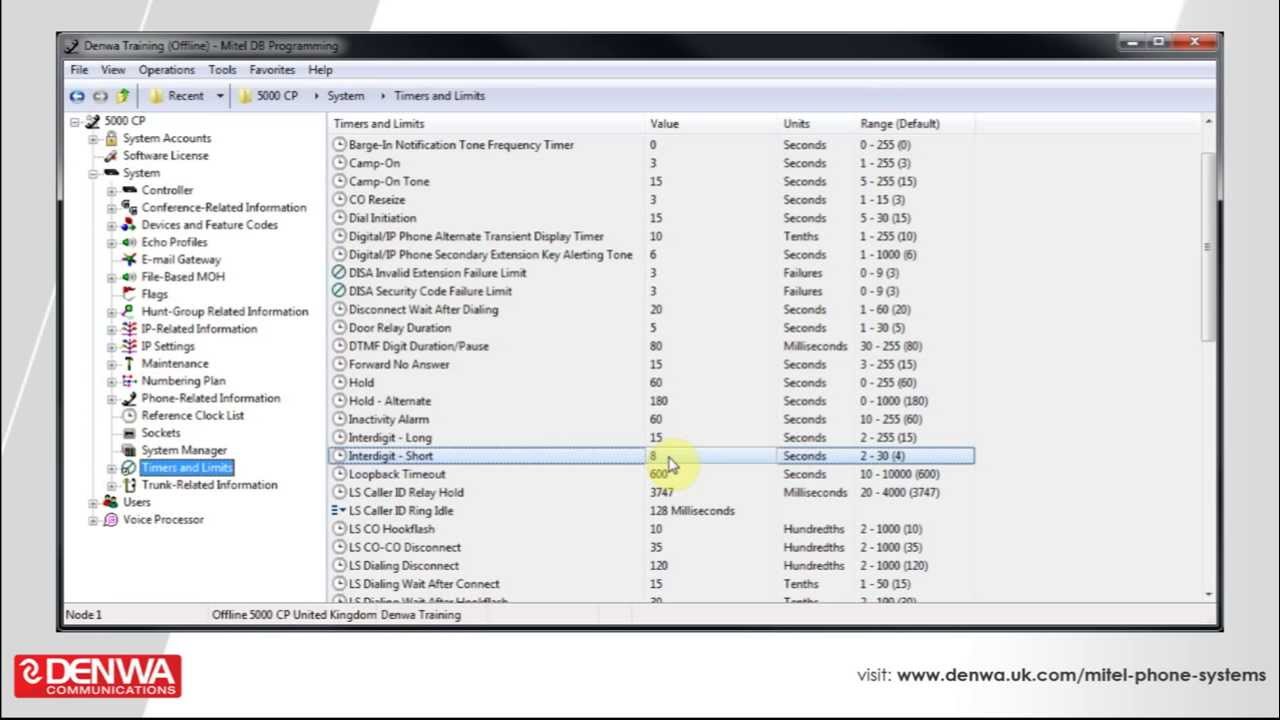Select DISA Invalid Extension Failure Limit row
The height and width of the screenshot is (720, 1280).
651,273
